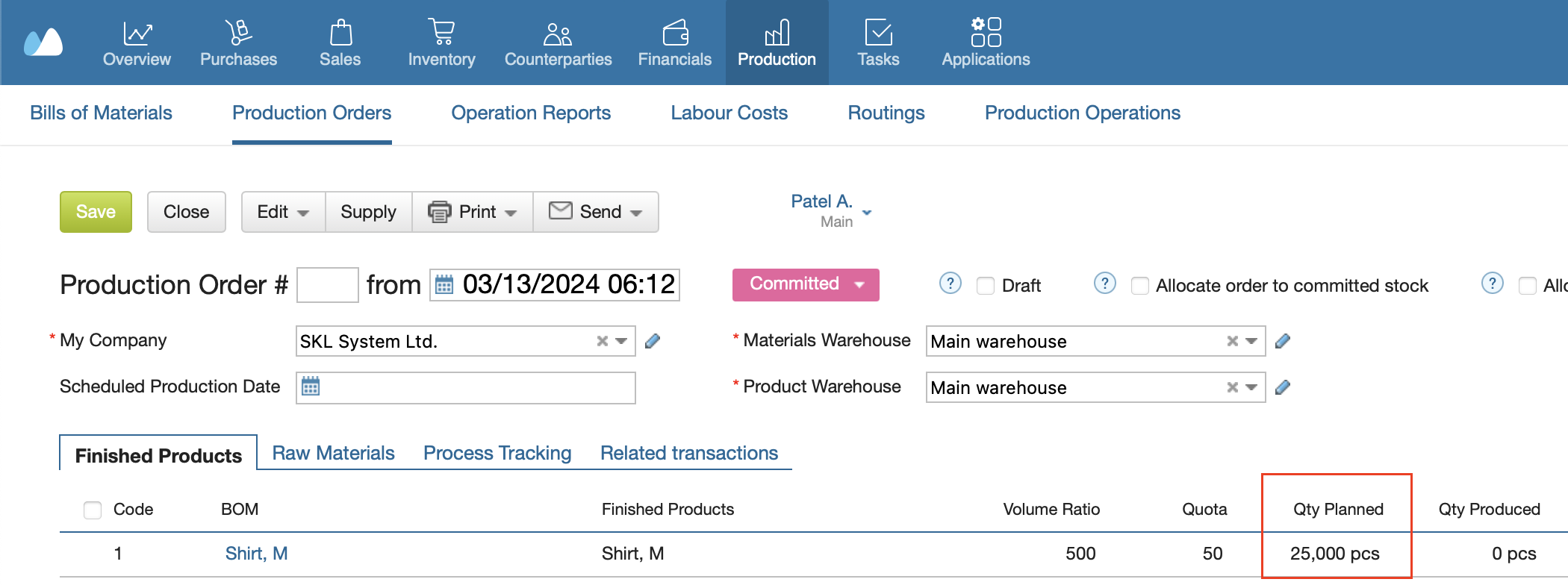Switch to Bills of Materials tab
Viewport: 1568px width, 585px height.
click(101, 113)
